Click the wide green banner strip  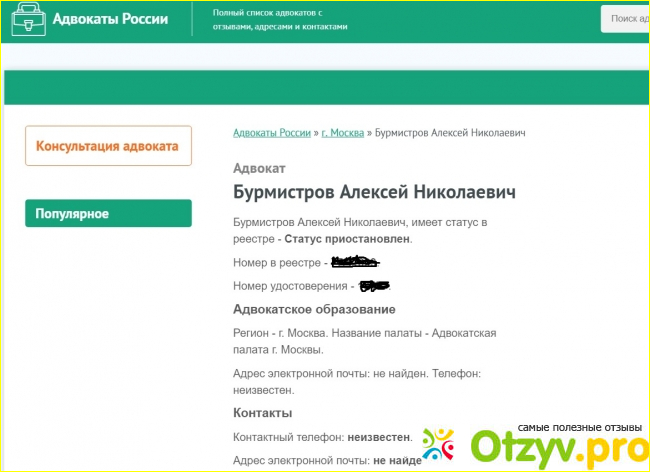click(325, 88)
